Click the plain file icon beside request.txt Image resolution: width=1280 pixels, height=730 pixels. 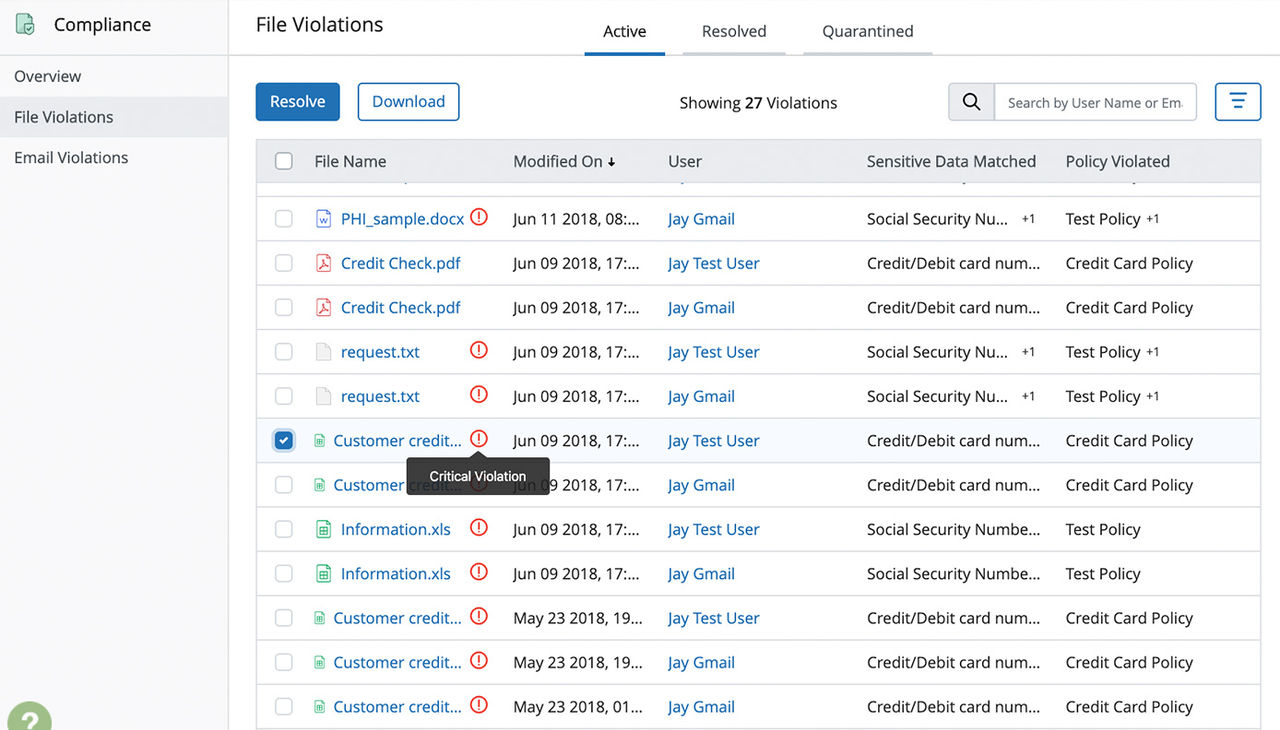323,351
